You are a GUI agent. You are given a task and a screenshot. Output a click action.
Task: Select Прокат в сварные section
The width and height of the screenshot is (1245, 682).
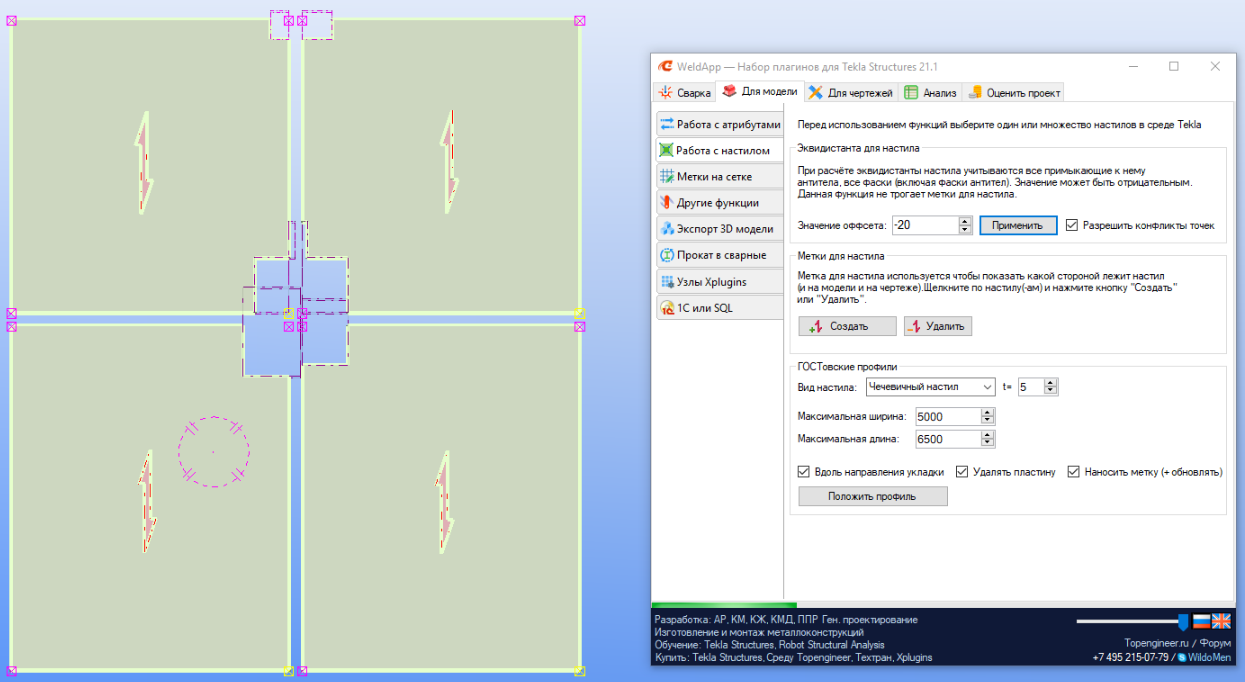pyautogui.click(x=718, y=255)
